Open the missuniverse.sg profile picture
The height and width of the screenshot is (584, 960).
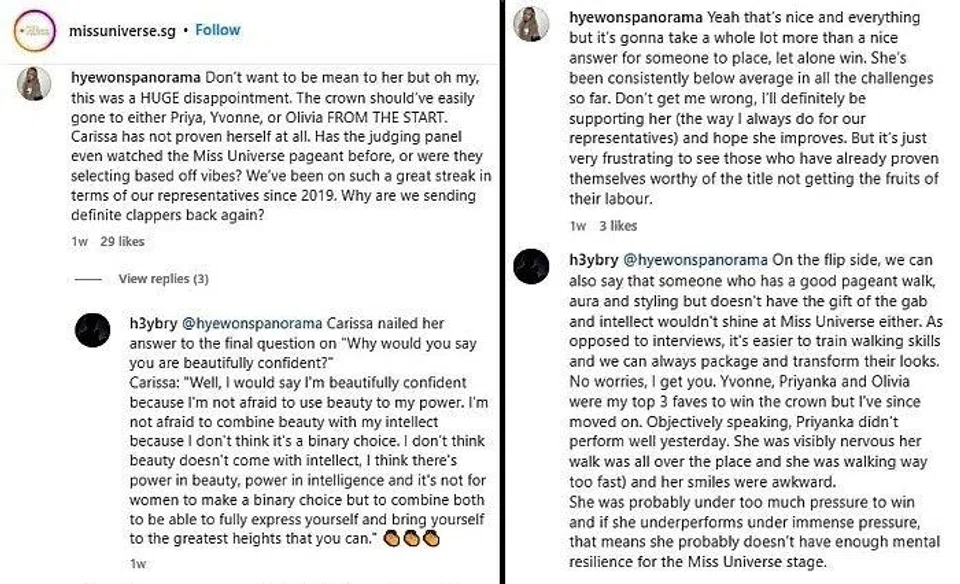tap(36, 31)
